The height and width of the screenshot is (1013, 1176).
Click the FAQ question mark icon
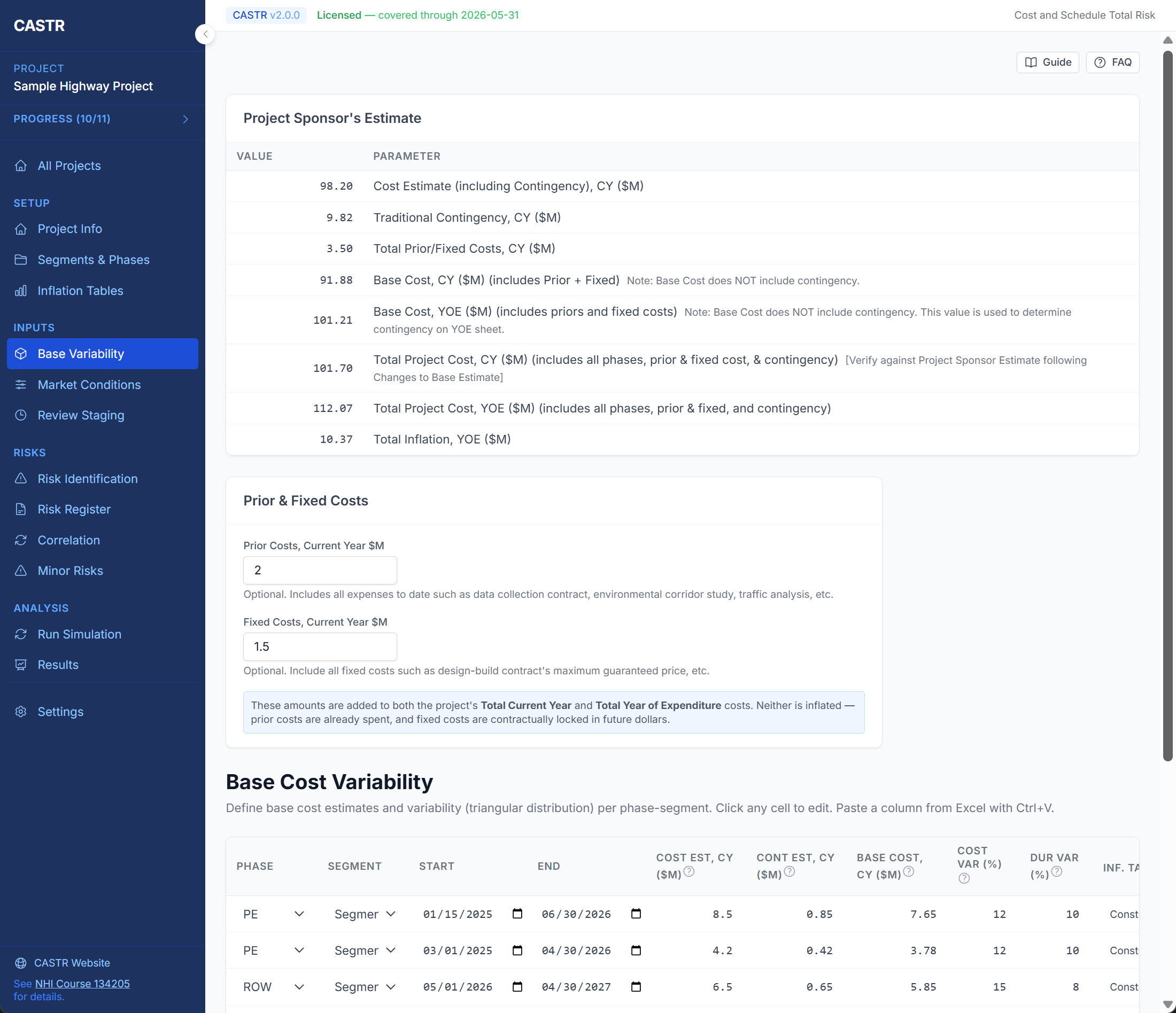pos(1100,63)
